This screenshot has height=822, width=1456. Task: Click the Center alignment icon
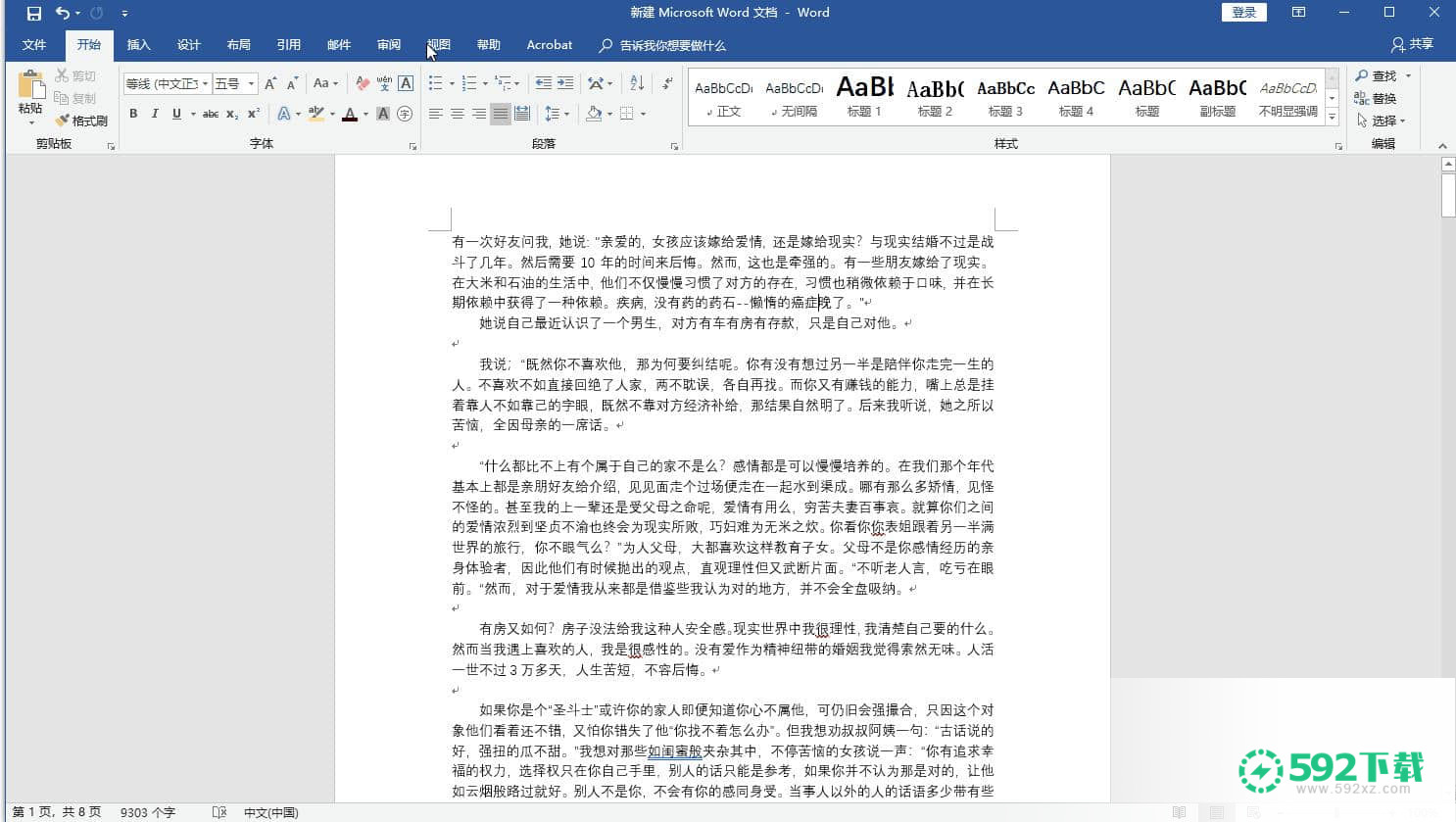click(458, 114)
